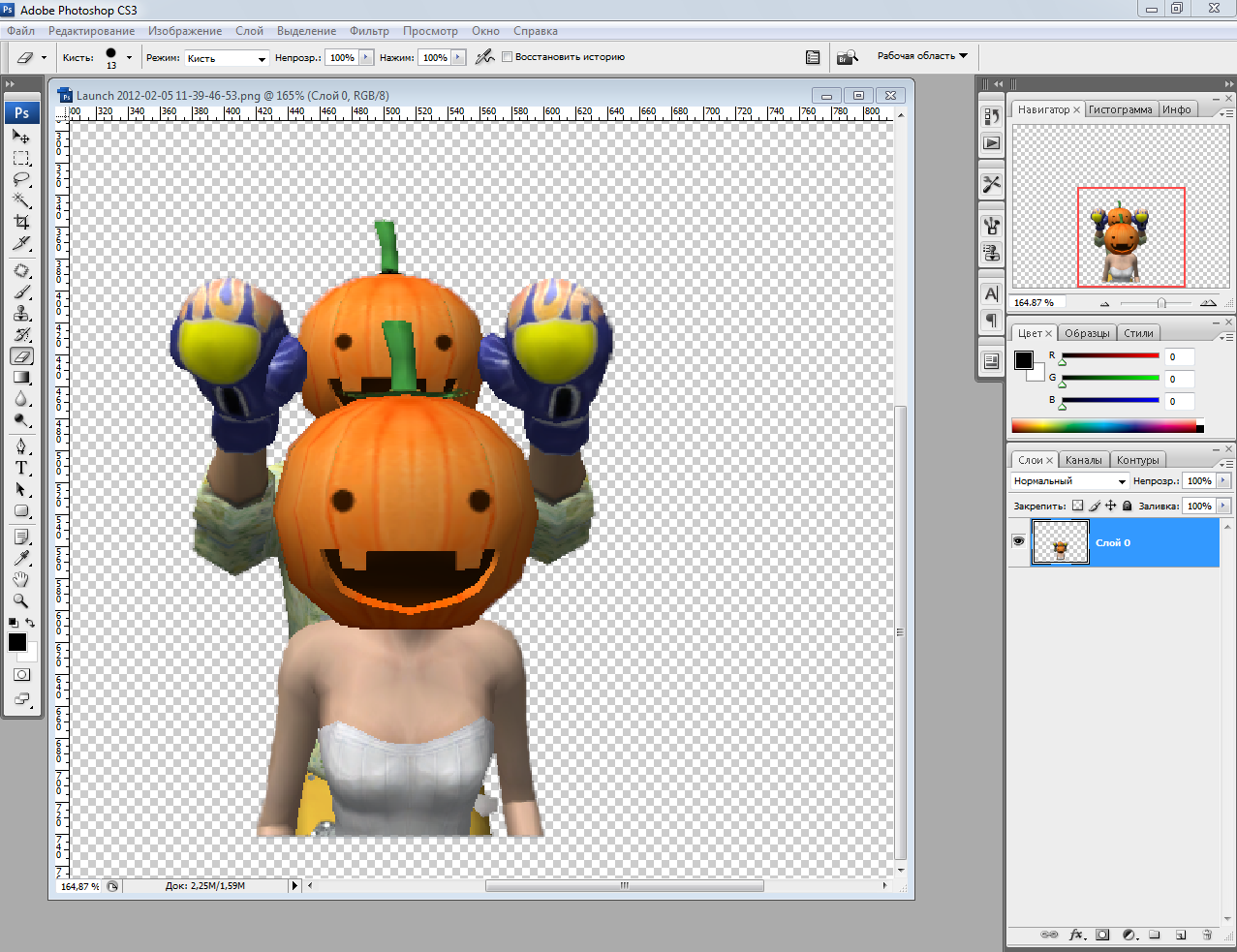Select the Eraser tool in toolbox
The image size is (1237, 952).
pyautogui.click(x=21, y=356)
